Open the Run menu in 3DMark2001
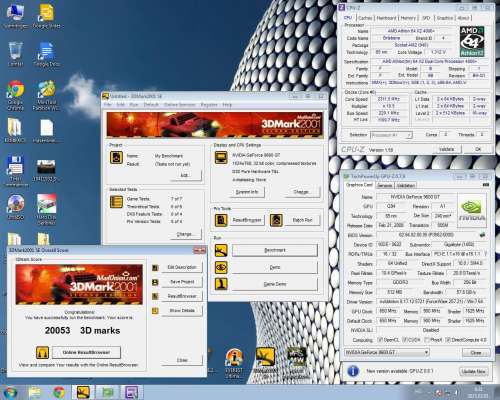Image resolution: width=500 pixels, height=400 pixels. [x=134, y=105]
